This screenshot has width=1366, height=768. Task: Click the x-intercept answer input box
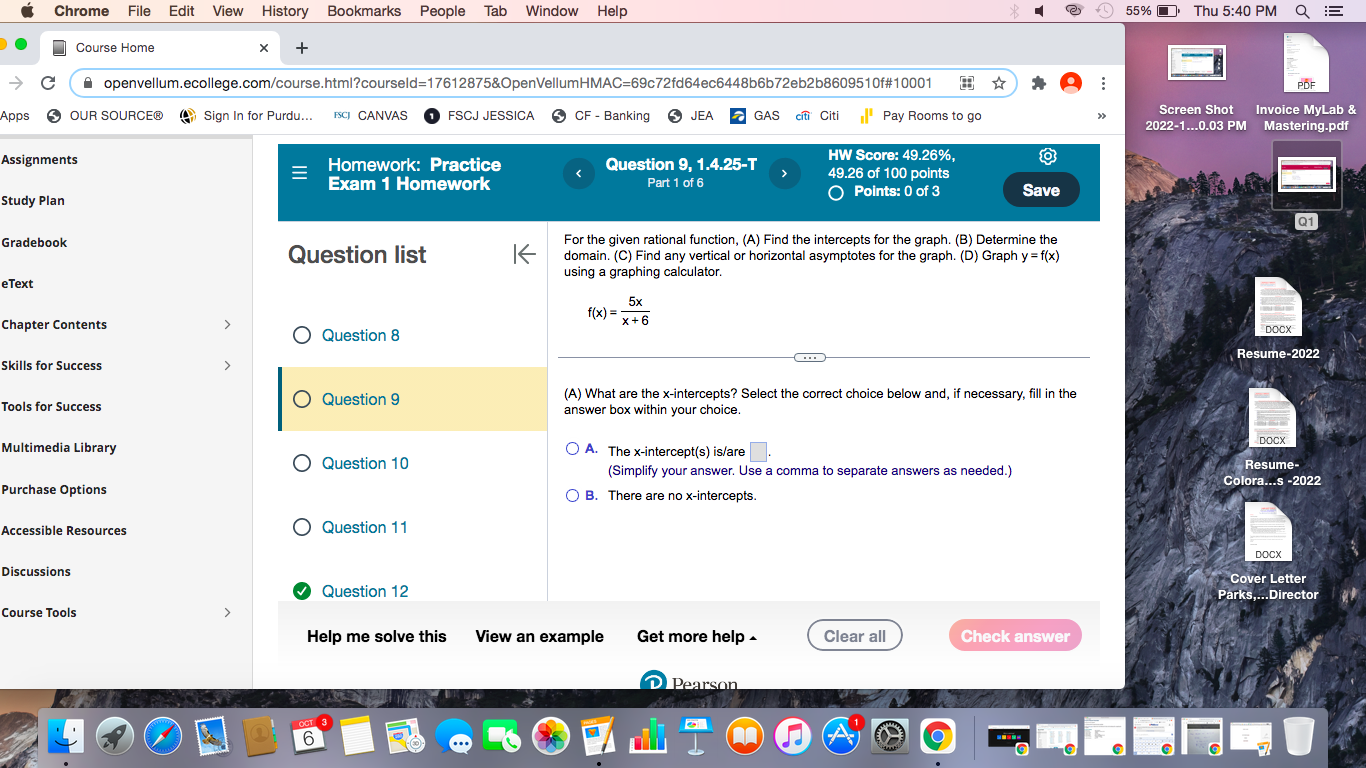(759, 452)
